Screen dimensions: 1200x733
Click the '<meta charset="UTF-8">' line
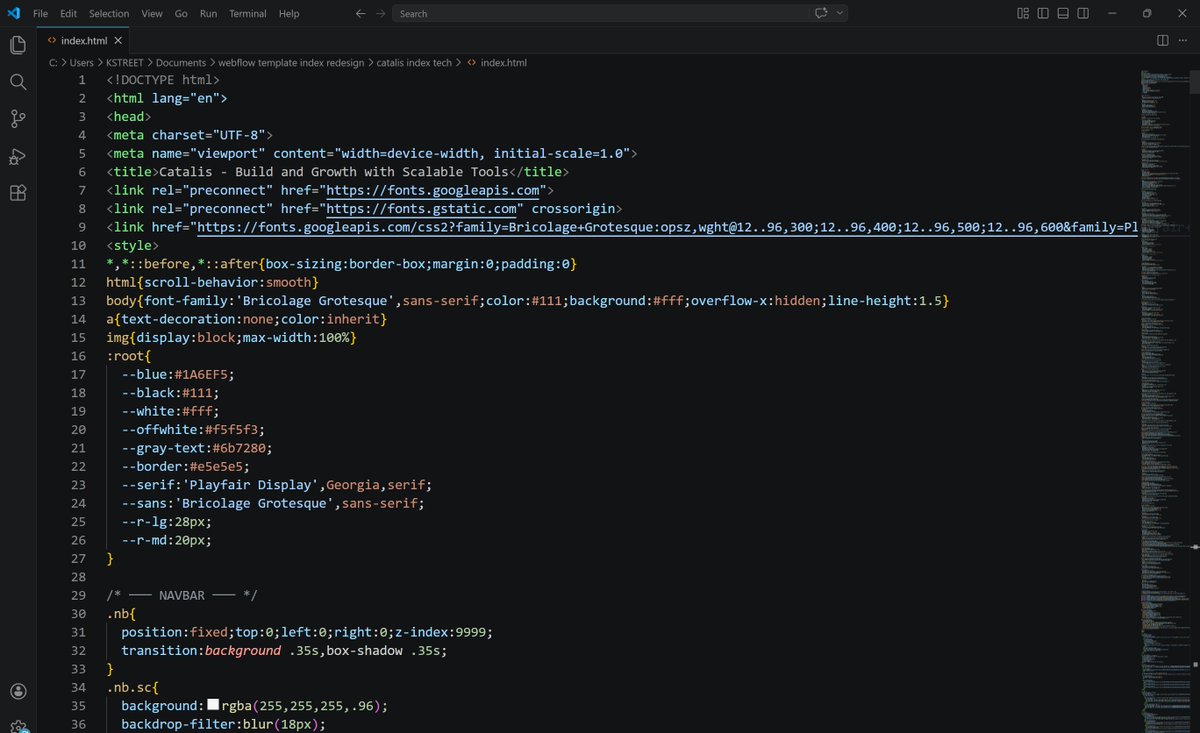(189, 135)
